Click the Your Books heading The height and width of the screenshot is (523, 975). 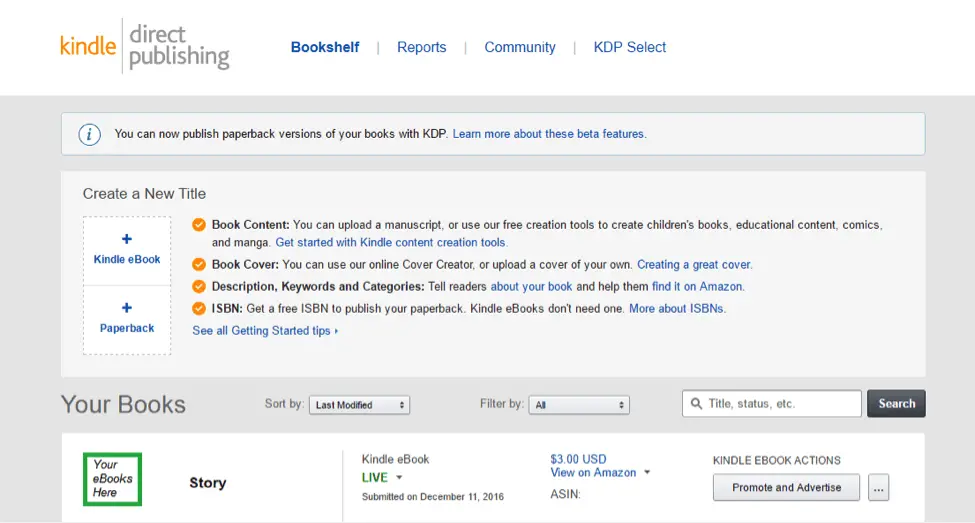123,405
